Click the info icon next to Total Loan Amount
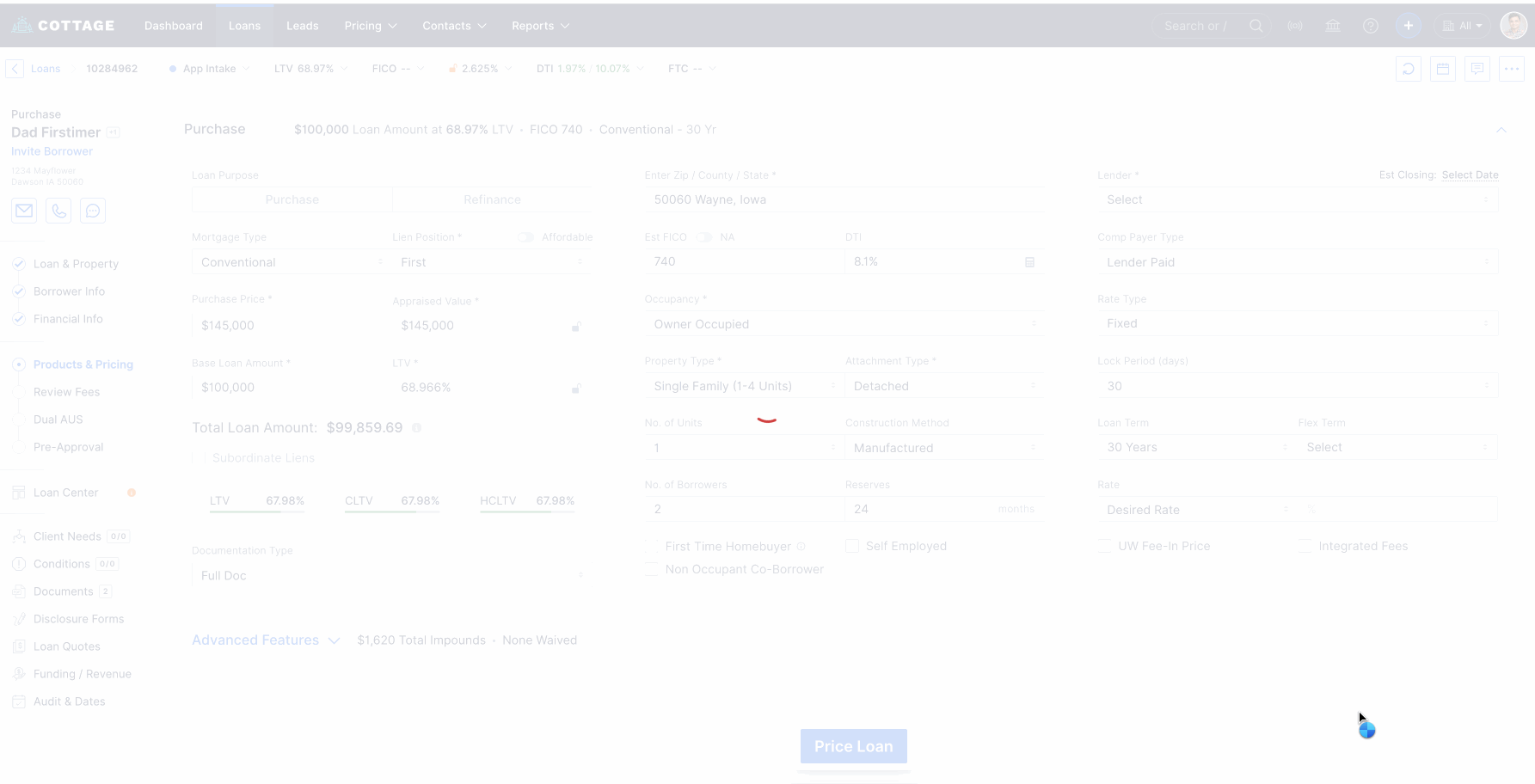The width and height of the screenshot is (1535, 784). 417,428
